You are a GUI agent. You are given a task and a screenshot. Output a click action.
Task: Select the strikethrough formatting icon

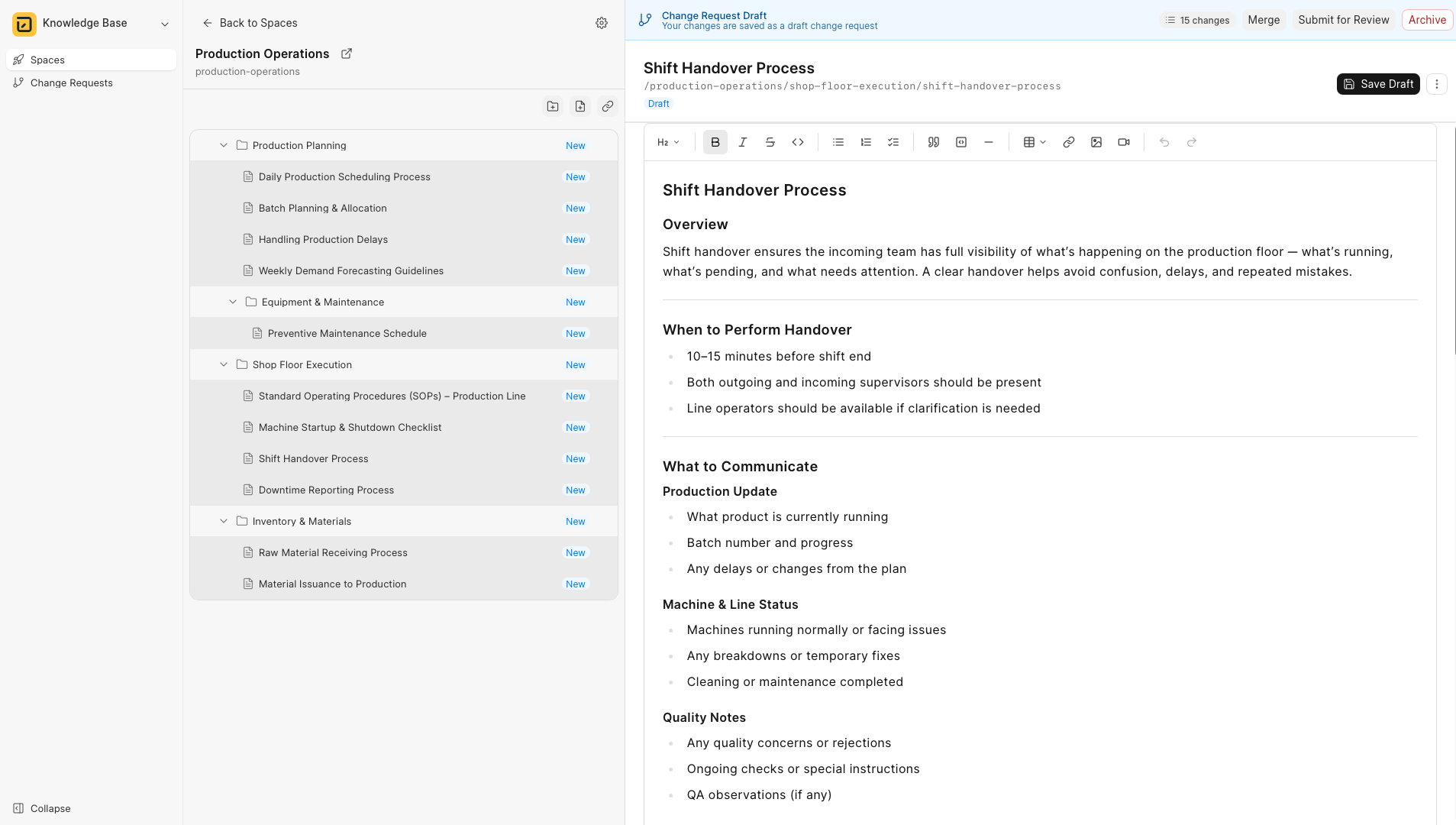(770, 142)
